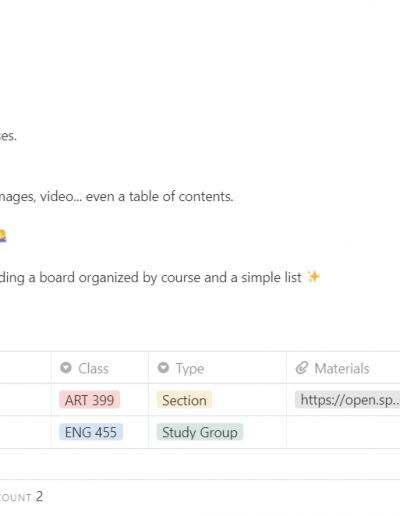Click the Type column select-type icon
The width and height of the screenshot is (400, 516).
point(163,368)
